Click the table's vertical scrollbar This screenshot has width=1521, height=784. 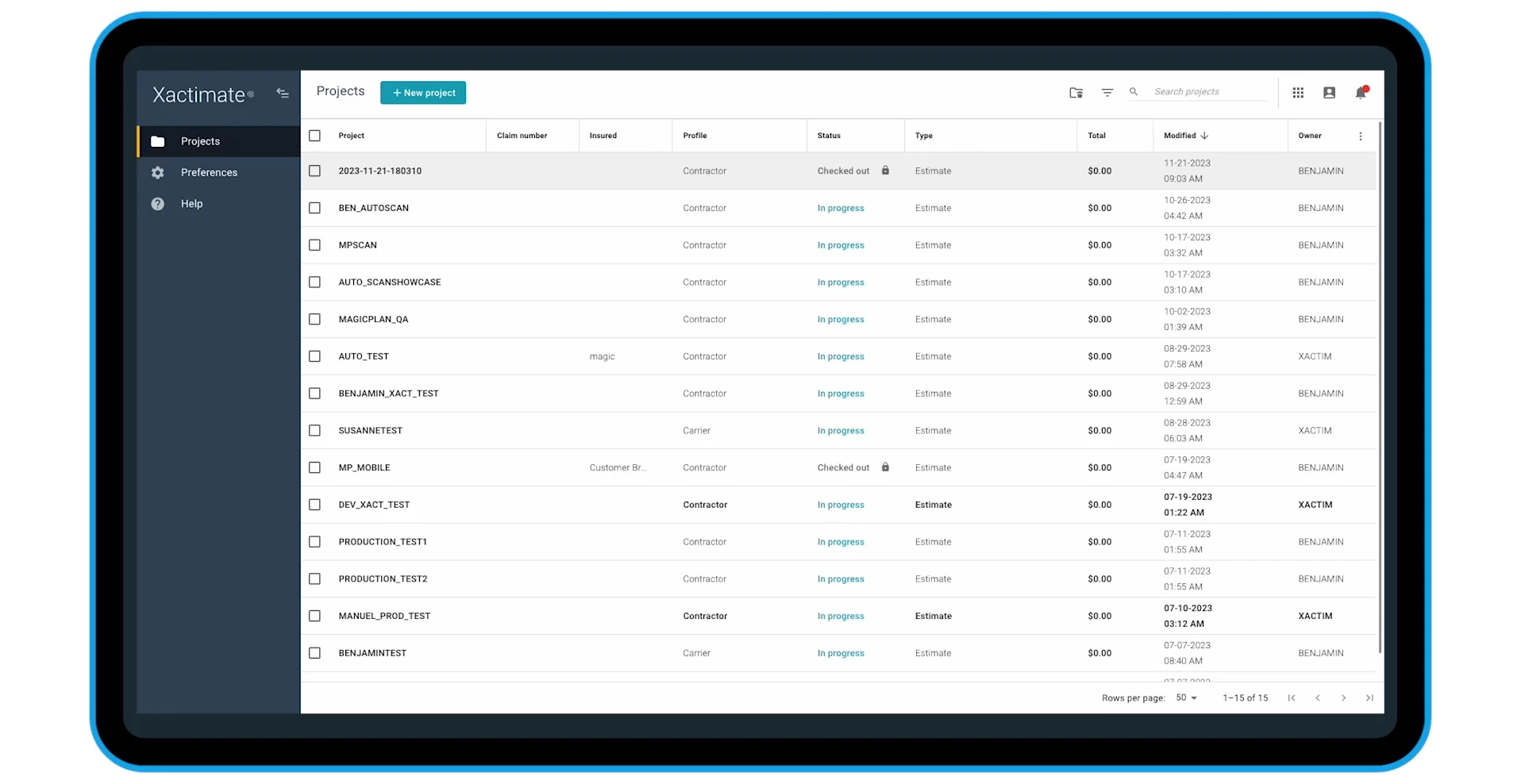1380,387
